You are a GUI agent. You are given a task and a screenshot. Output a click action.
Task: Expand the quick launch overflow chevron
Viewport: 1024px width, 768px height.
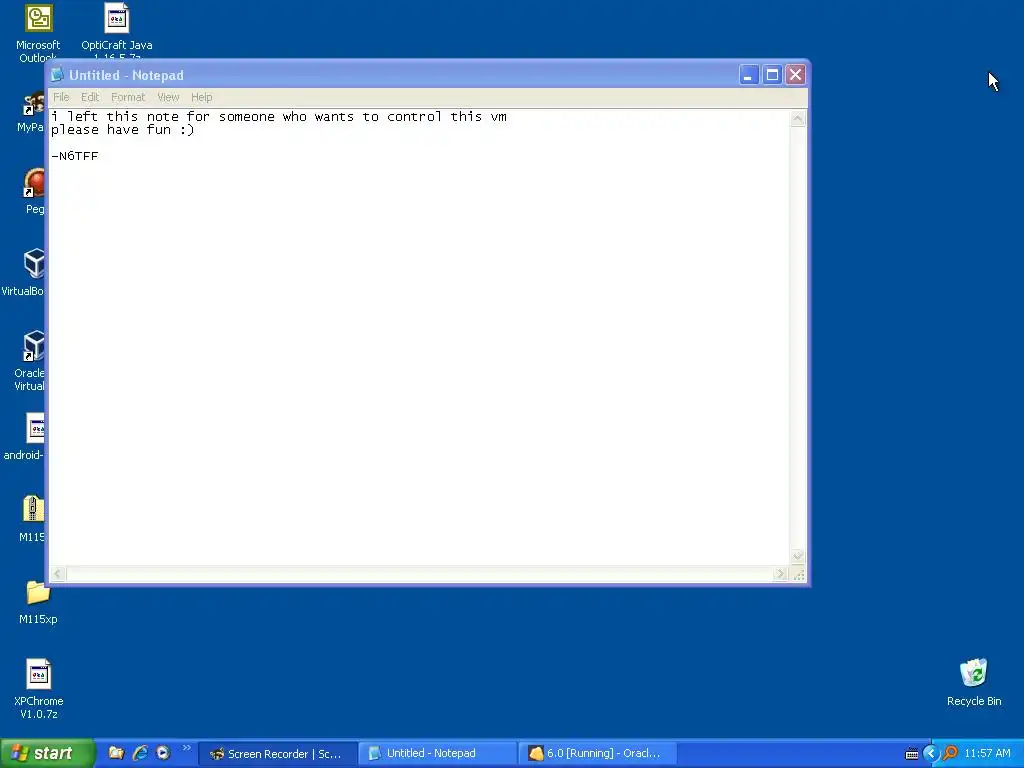click(187, 748)
